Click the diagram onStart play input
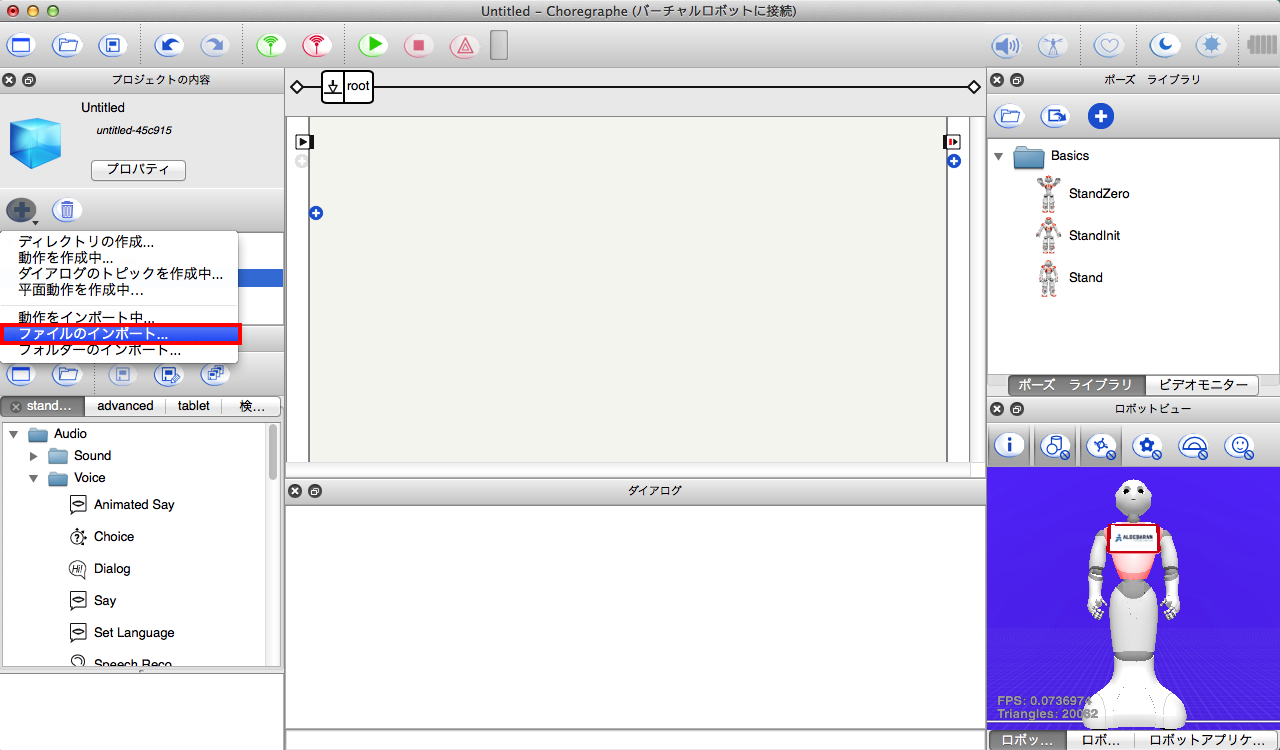Screen dimensions: 1280x750 304,142
